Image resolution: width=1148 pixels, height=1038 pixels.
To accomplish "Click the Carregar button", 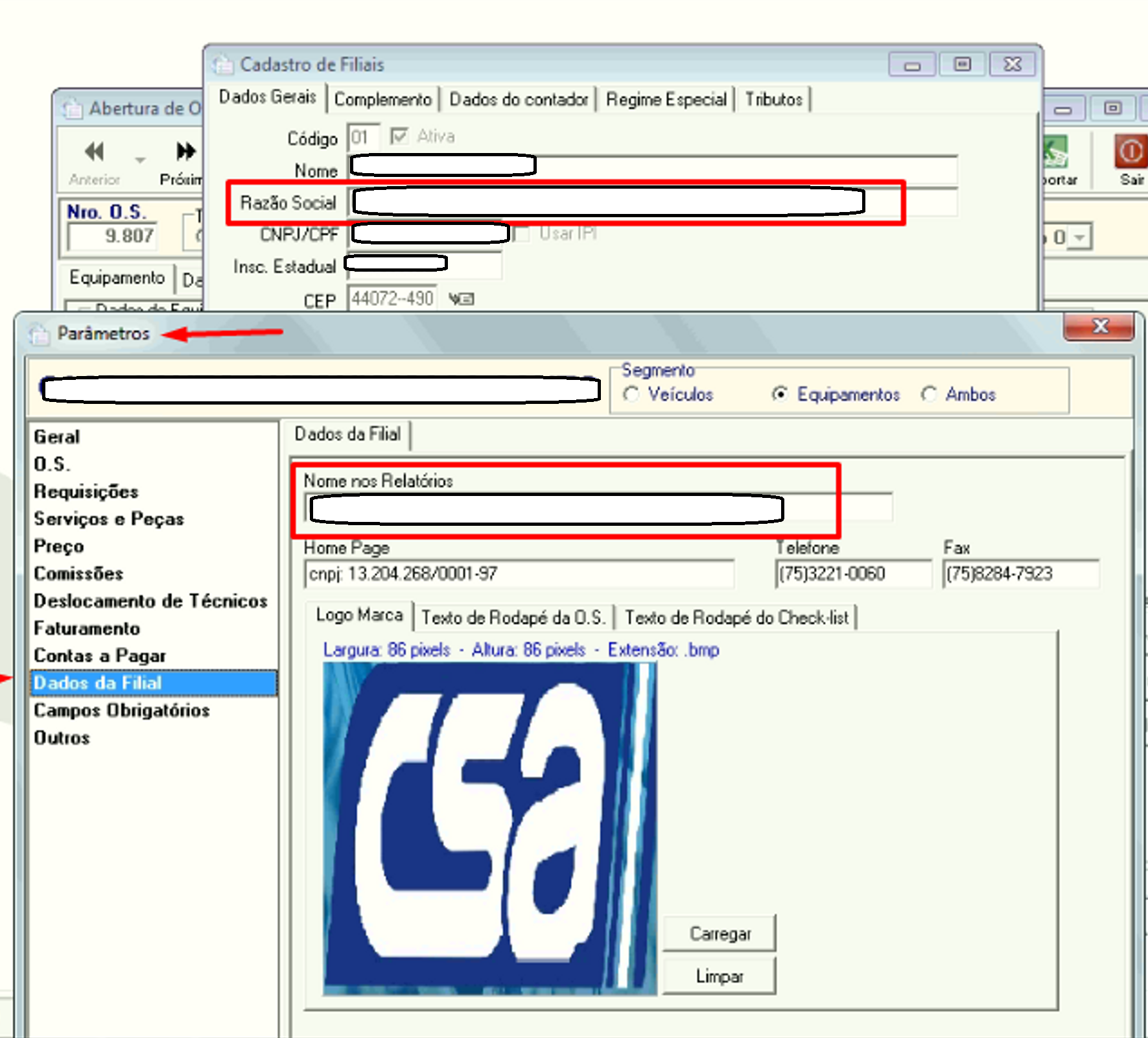I will point(720,933).
